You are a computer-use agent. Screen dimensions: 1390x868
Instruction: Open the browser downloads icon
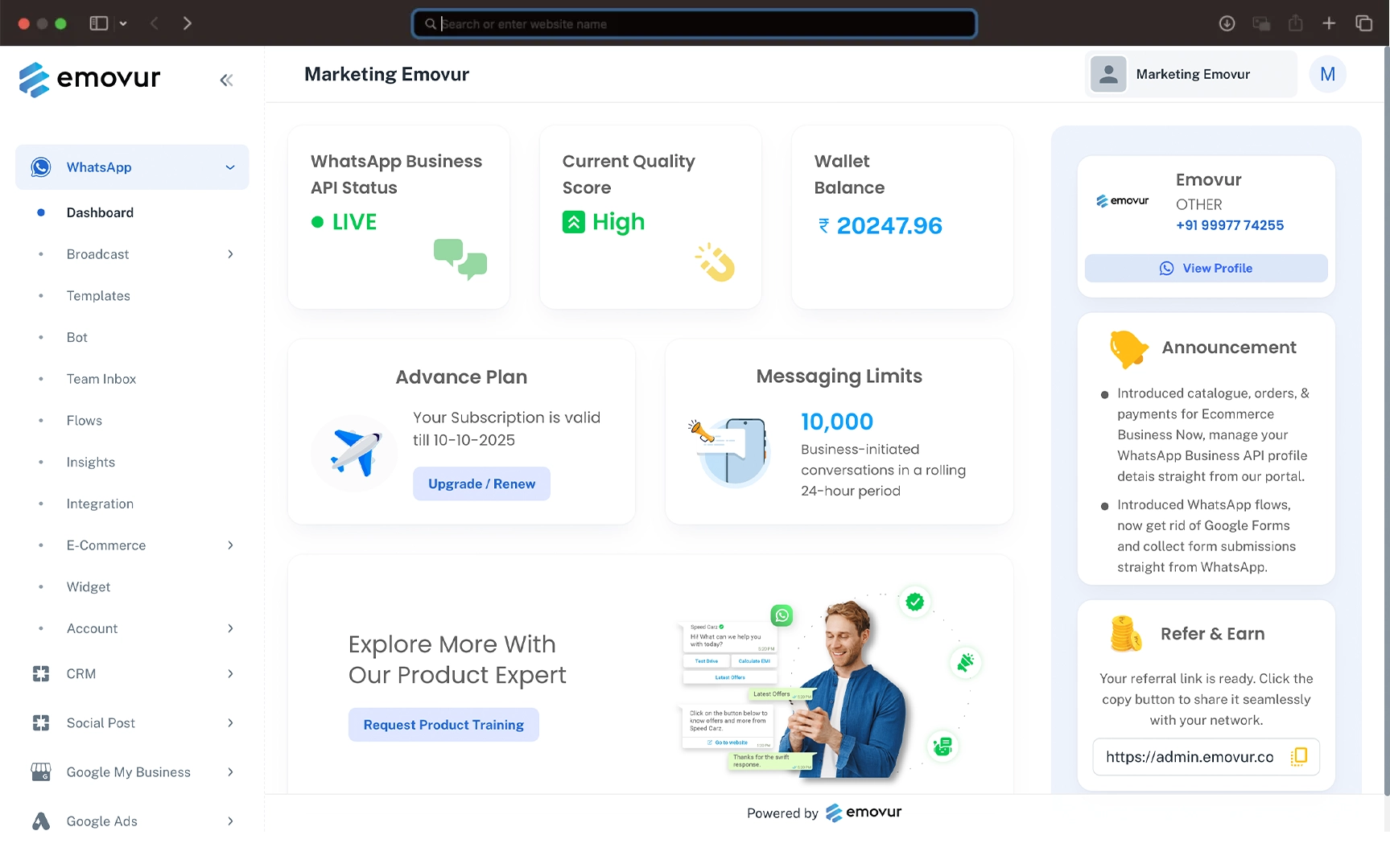(1227, 23)
